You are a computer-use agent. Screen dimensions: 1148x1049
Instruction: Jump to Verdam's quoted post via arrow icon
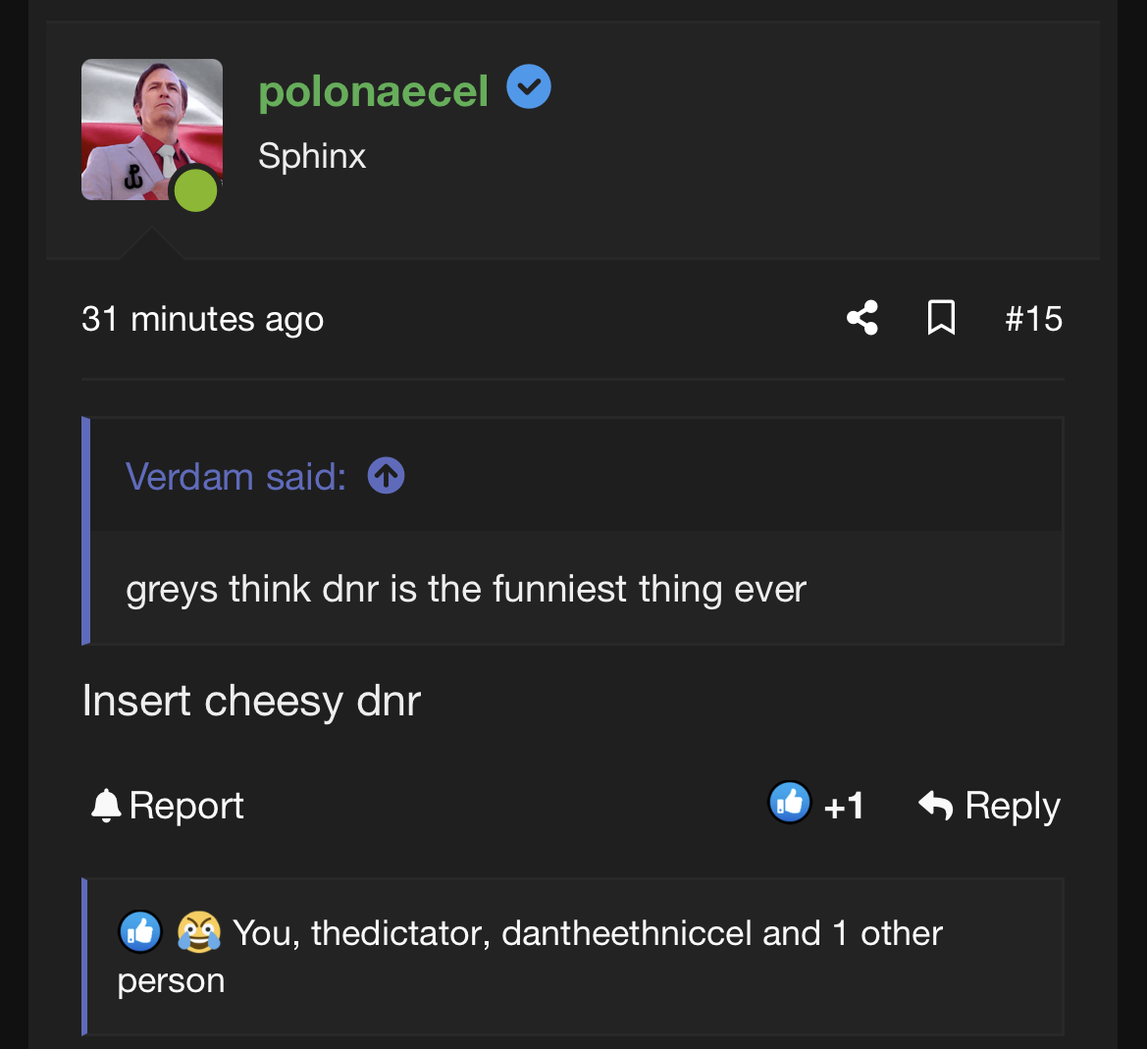[x=385, y=475]
